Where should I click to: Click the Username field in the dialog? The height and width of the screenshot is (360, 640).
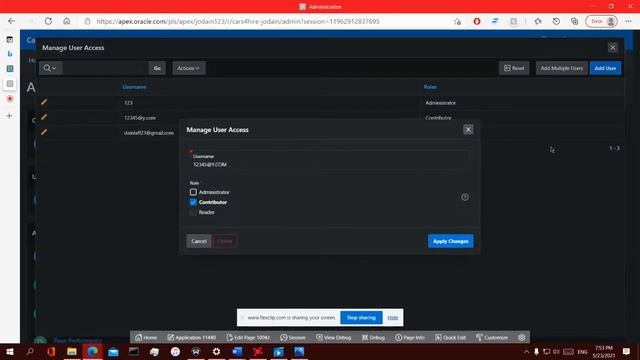click(x=330, y=160)
